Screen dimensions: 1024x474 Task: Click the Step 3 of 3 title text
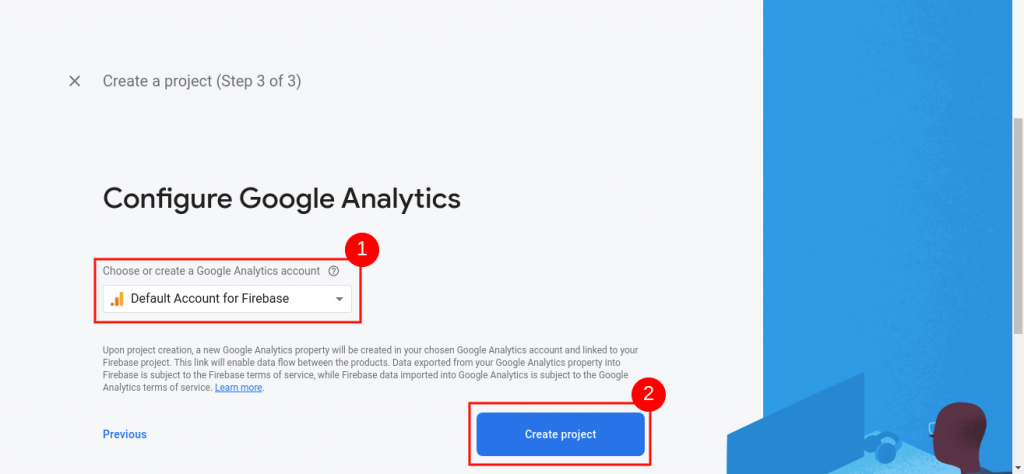click(x=202, y=81)
